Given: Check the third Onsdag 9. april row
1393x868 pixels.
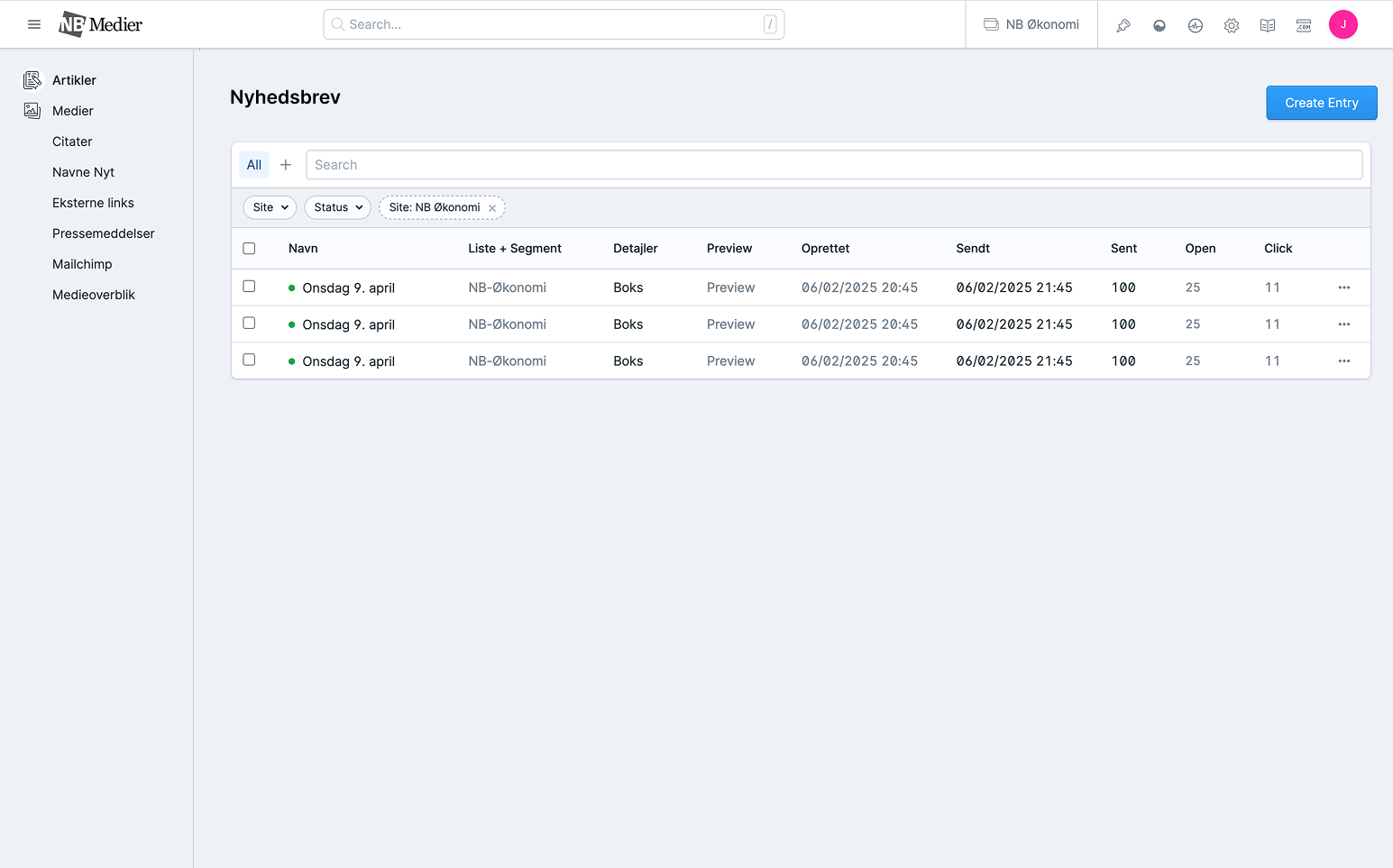Looking at the screenshot, I should pos(250,360).
